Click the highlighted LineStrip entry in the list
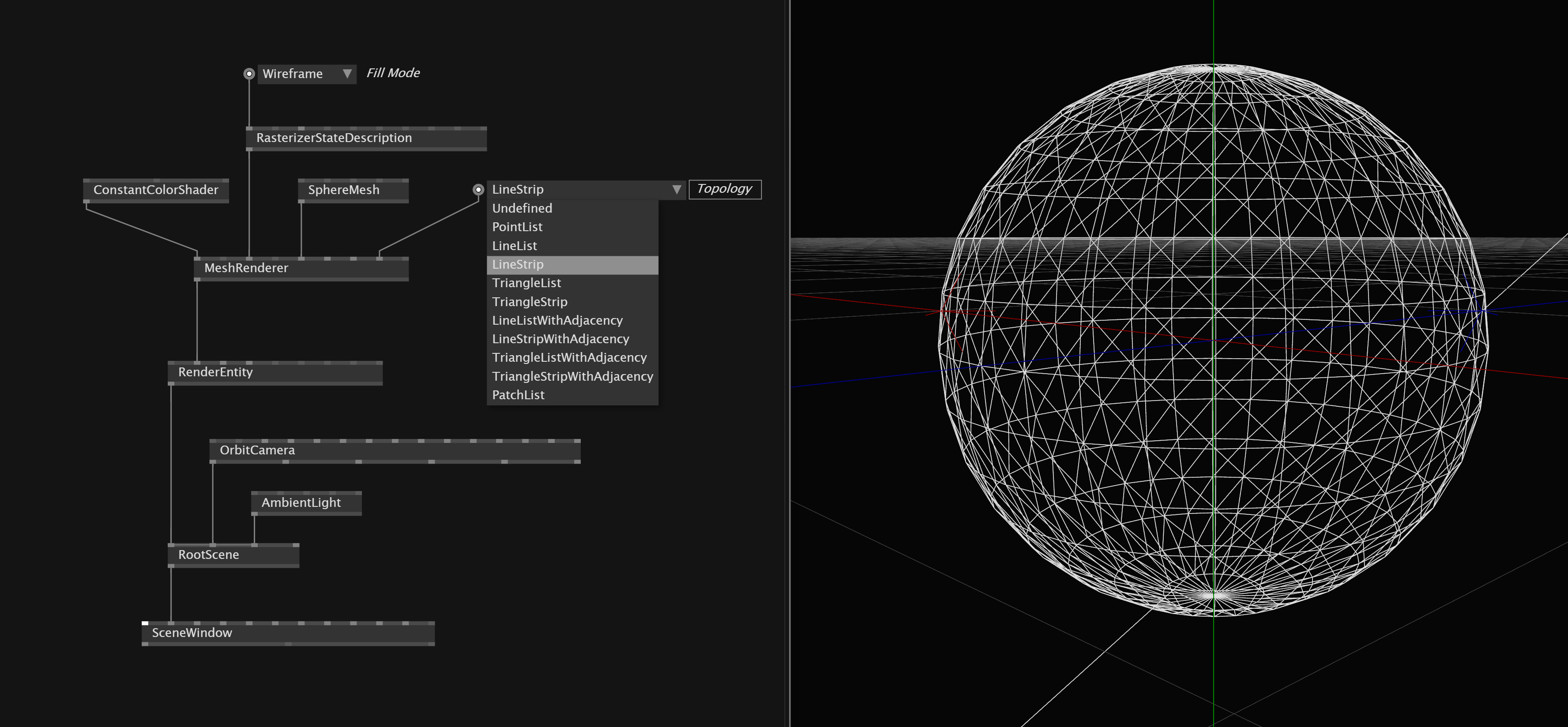This screenshot has width=1568, height=727. tap(517, 265)
